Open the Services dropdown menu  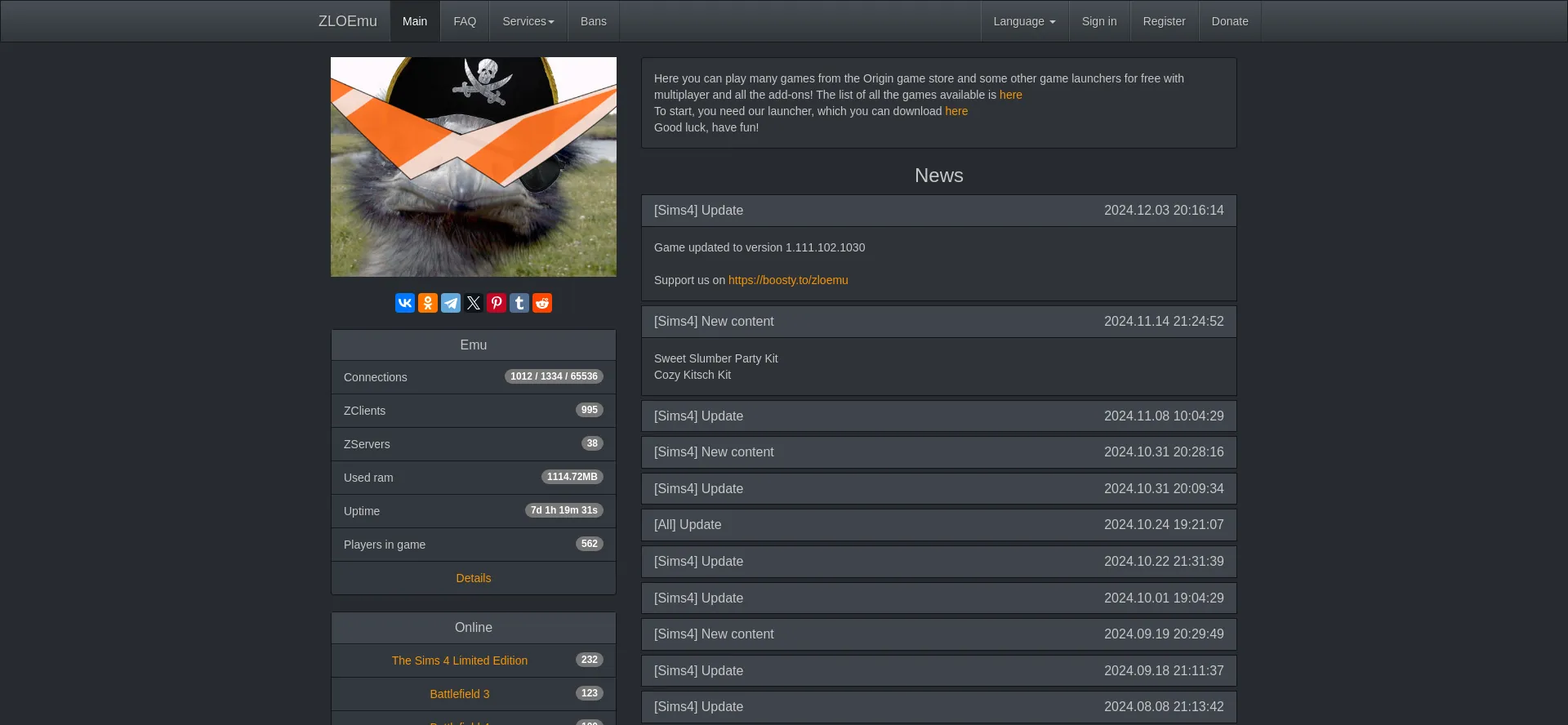[x=528, y=21]
